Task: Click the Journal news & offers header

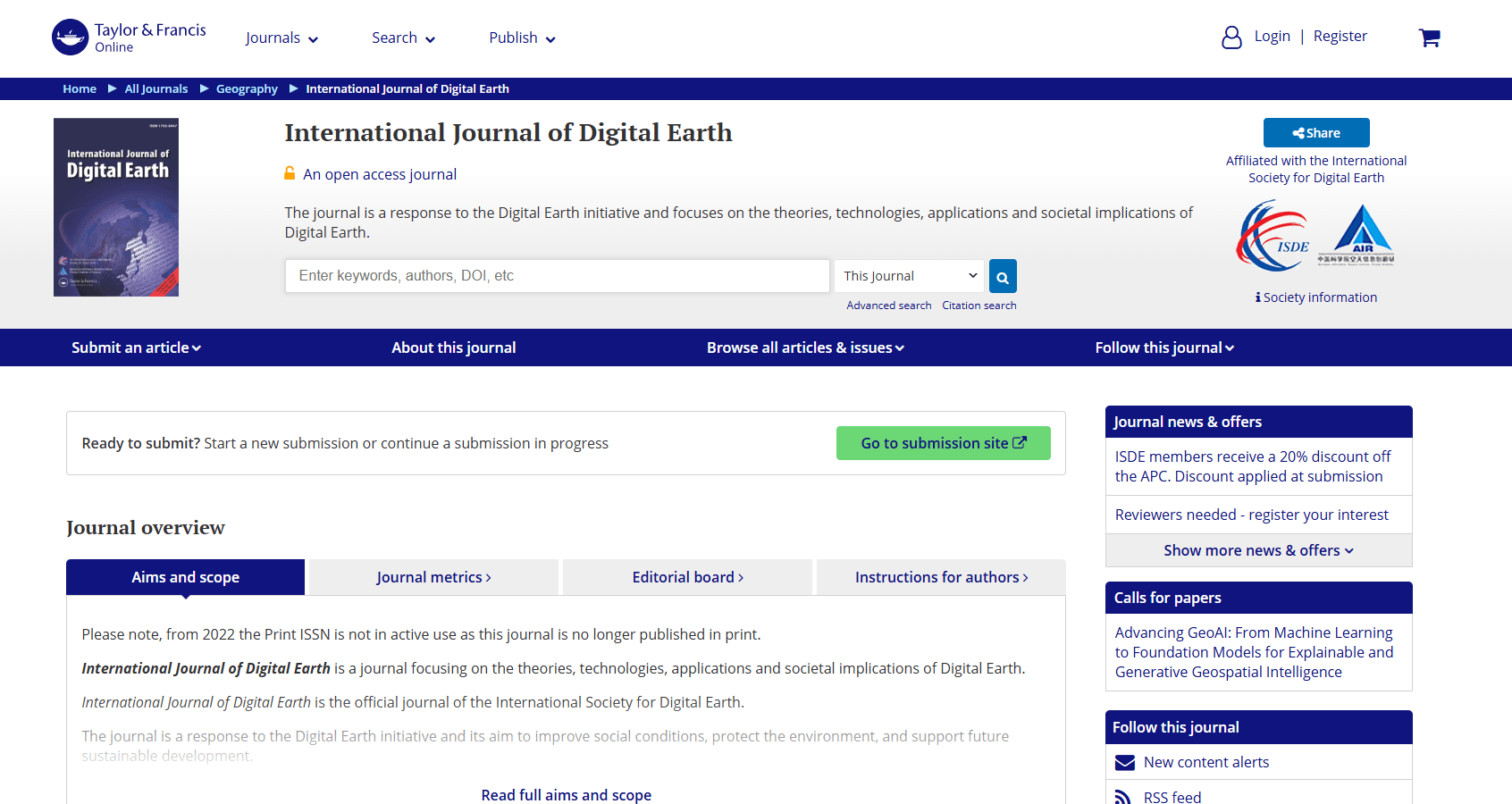Action: coord(1259,422)
